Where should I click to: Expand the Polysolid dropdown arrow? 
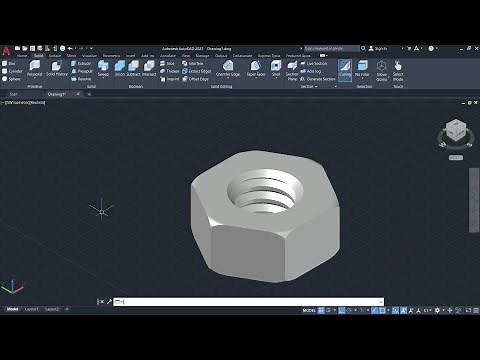coord(35,78)
